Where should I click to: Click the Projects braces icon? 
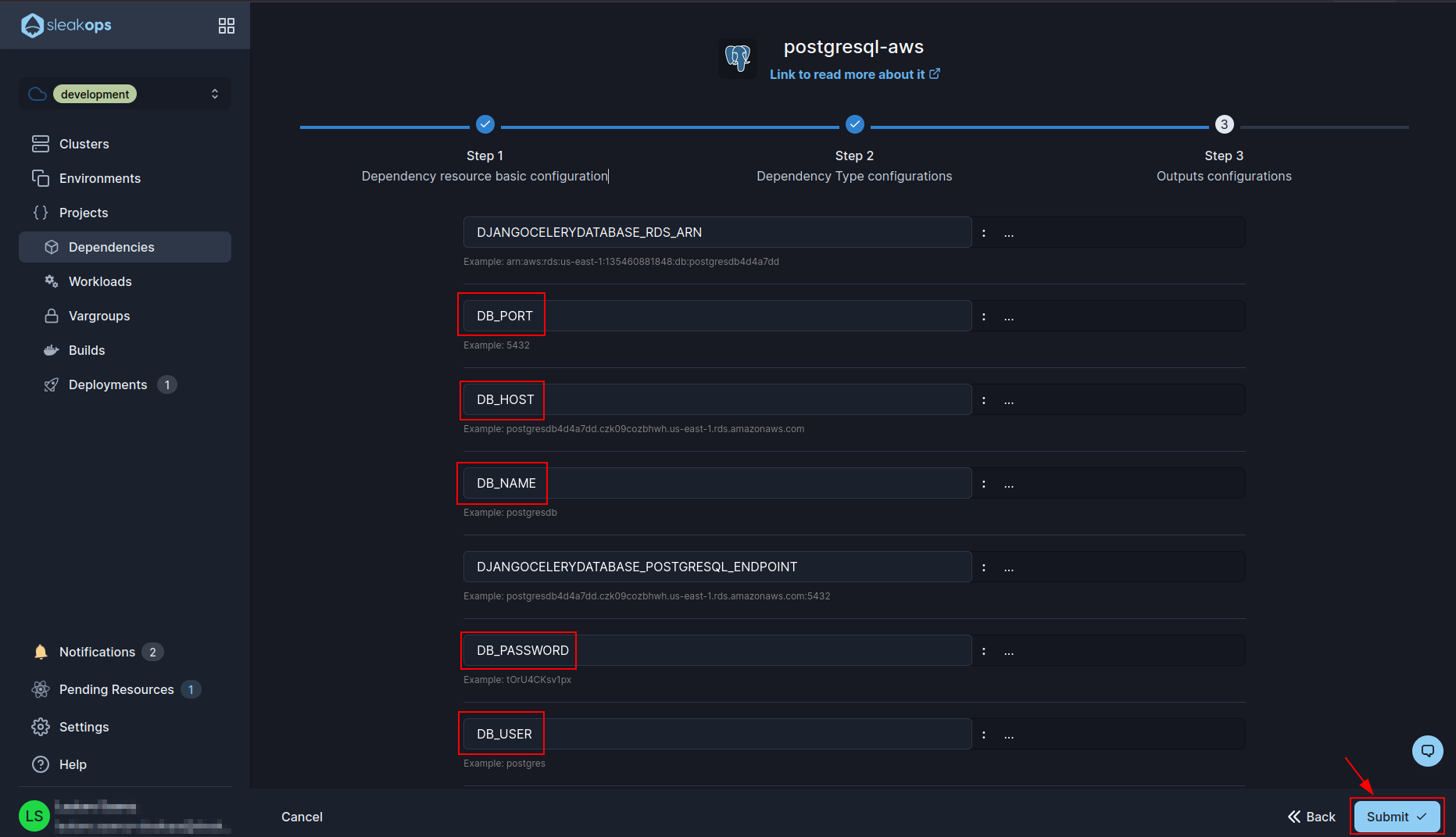[x=41, y=213]
